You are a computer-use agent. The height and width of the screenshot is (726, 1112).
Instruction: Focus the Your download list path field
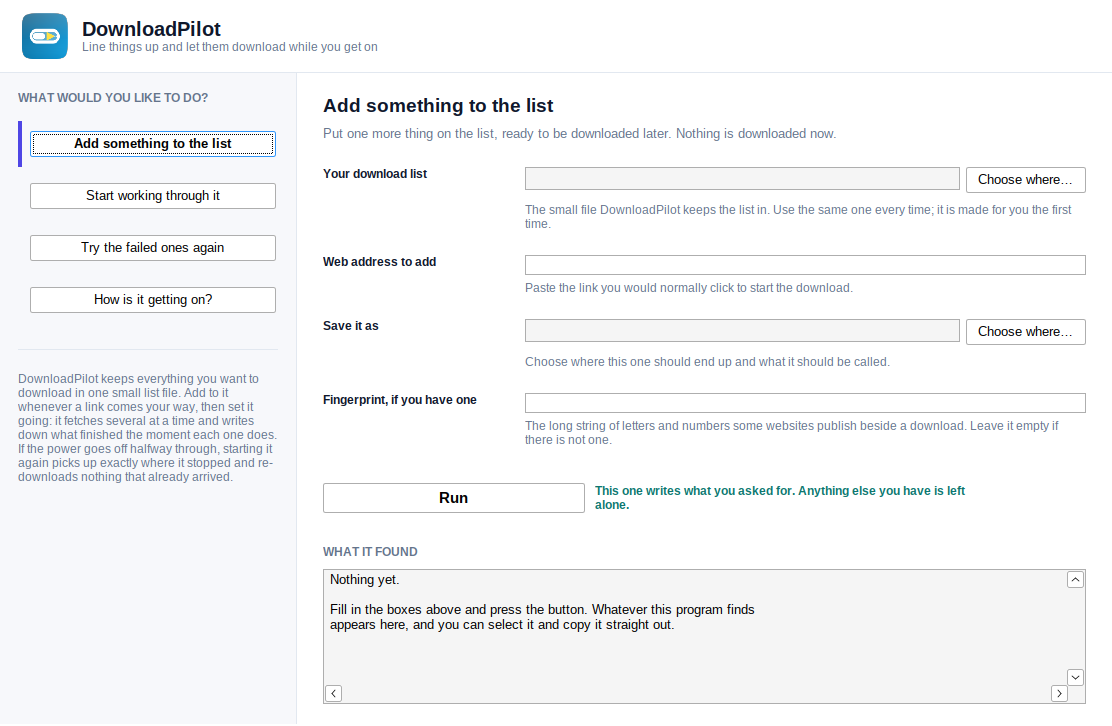742,179
